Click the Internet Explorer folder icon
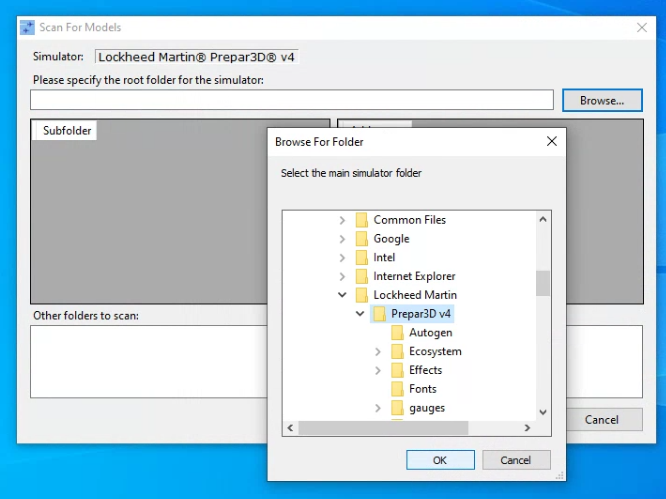The height and width of the screenshot is (499, 666). coord(361,276)
